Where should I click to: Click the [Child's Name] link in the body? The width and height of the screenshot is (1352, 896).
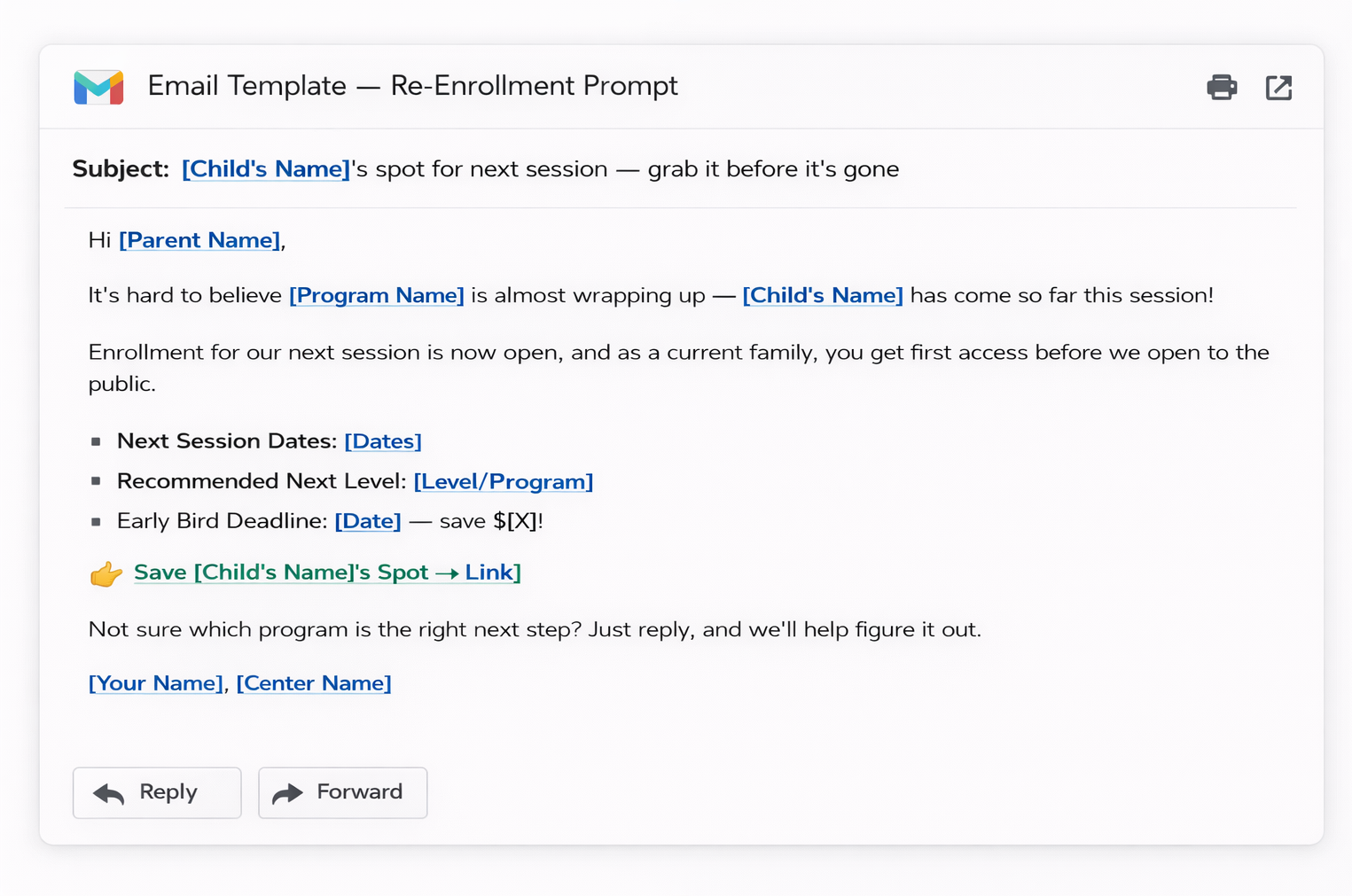pos(822,295)
